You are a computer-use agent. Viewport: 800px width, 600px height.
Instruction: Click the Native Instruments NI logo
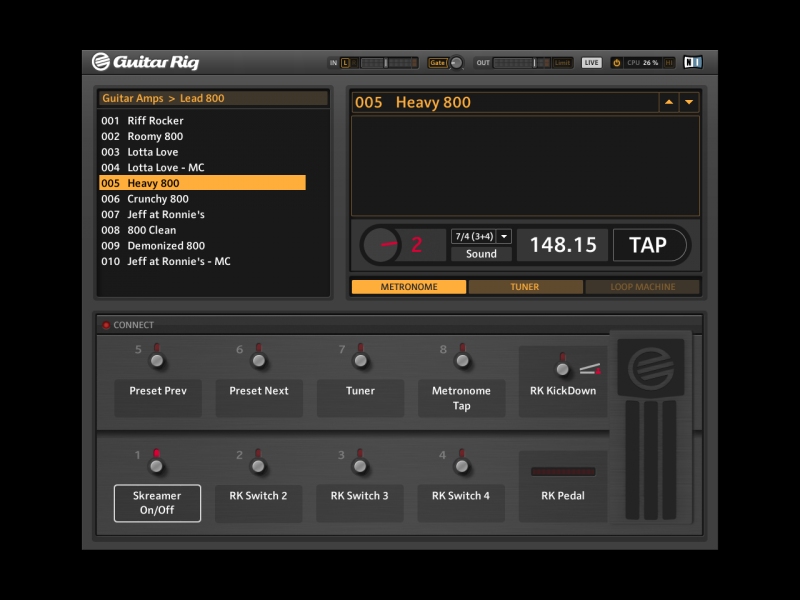click(x=692, y=62)
